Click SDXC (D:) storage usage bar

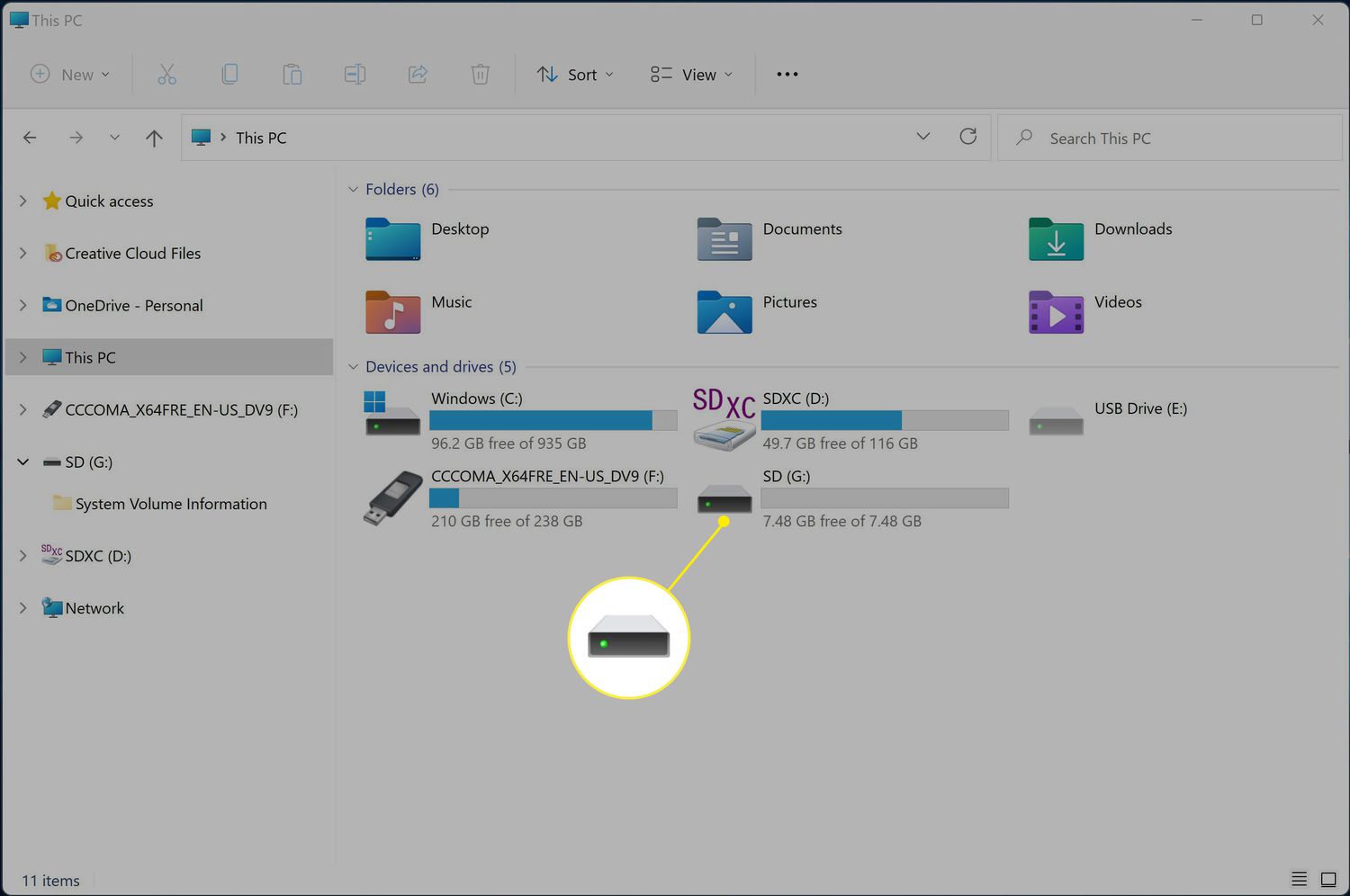tap(885, 420)
